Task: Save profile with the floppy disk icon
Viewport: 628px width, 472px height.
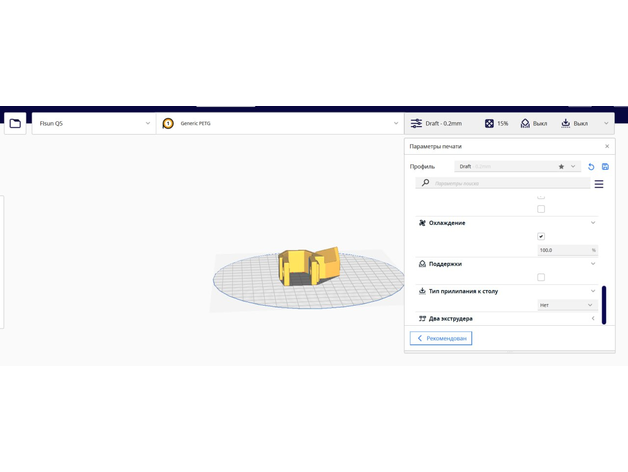Action: (x=605, y=166)
